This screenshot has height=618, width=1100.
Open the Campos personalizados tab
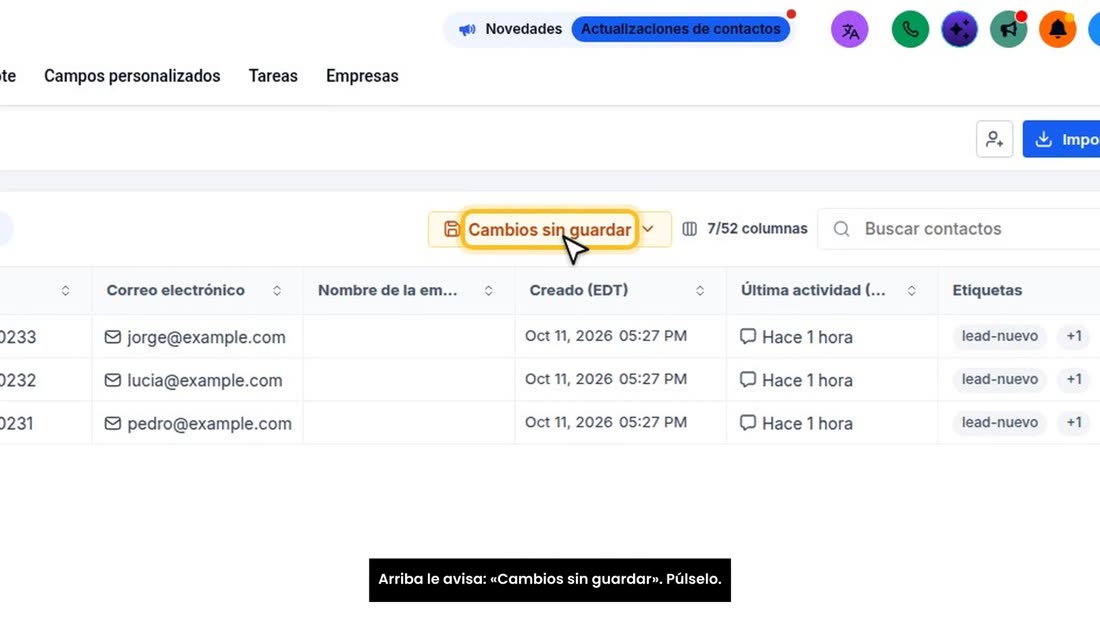pyautogui.click(x=132, y=76)
